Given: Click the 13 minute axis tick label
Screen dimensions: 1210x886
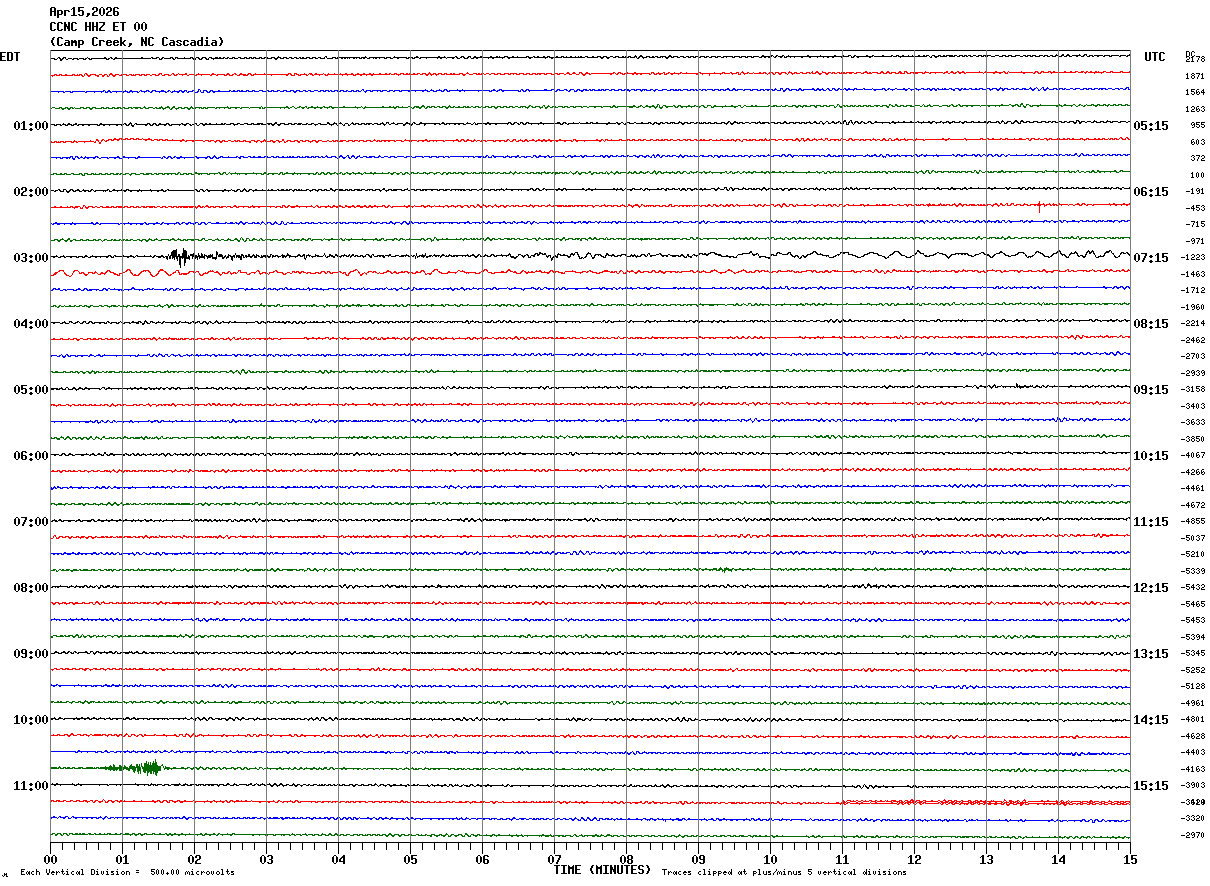Looking at the screenshot, I should pyautogui.click(x=986, y=859).
